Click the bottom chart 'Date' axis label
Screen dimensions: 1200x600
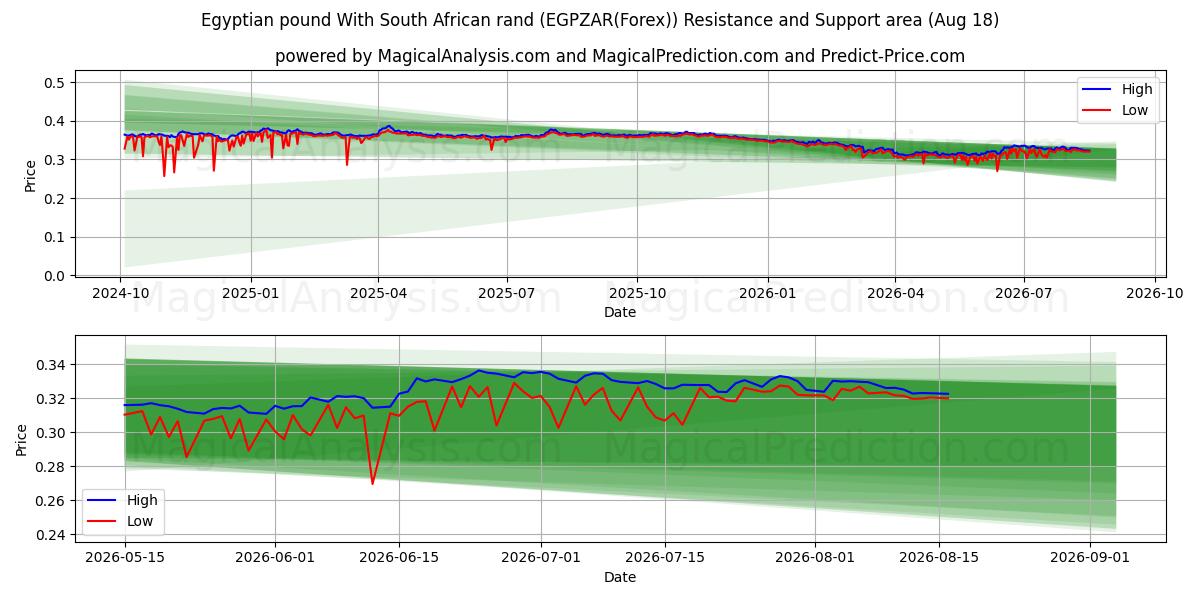tap(620, 577)
